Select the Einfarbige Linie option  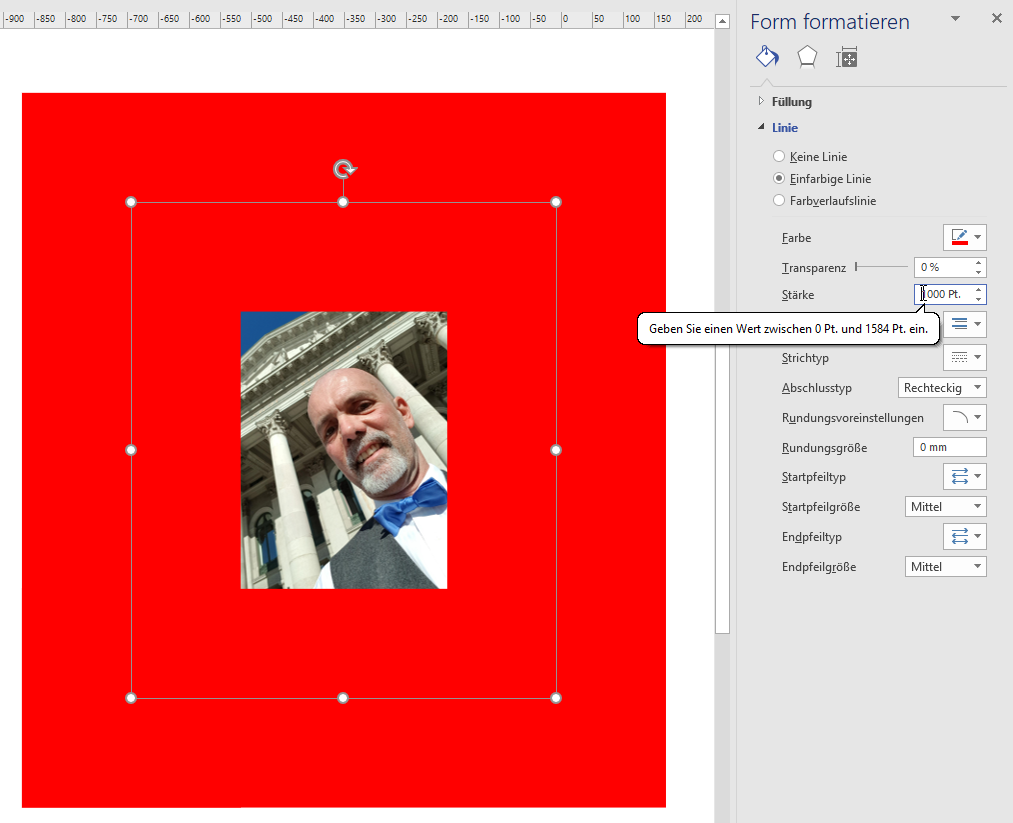click(779, 179)
